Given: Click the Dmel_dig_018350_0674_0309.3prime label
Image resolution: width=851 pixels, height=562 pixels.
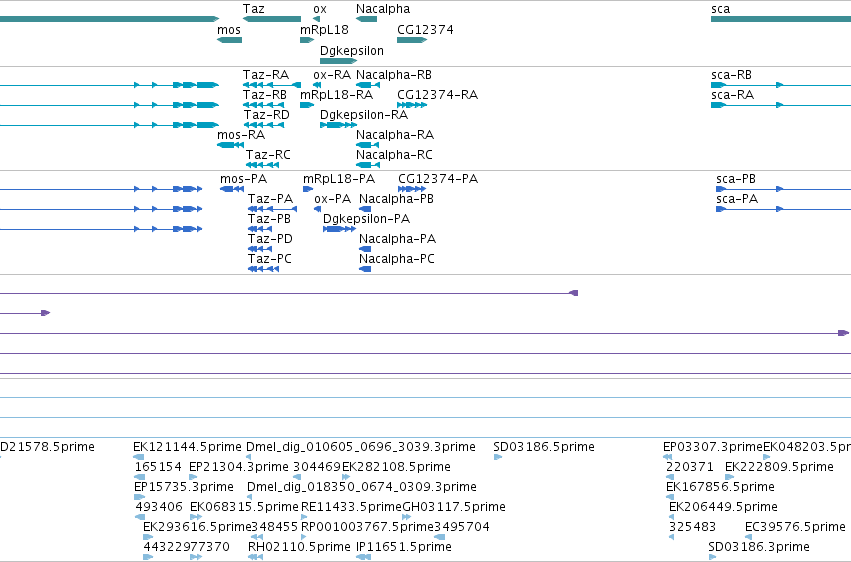Looking at the screenshot, I should click(x=362, y=487).
